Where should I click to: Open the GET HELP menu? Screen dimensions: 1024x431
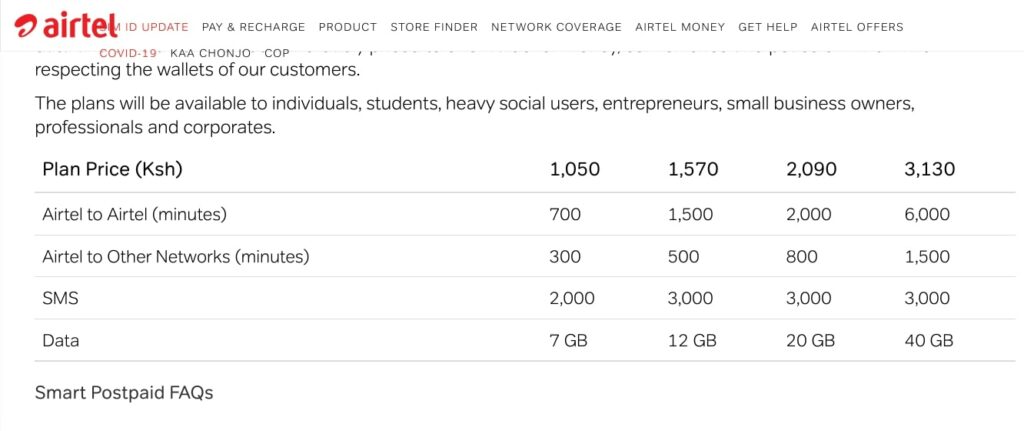(768, 27)
